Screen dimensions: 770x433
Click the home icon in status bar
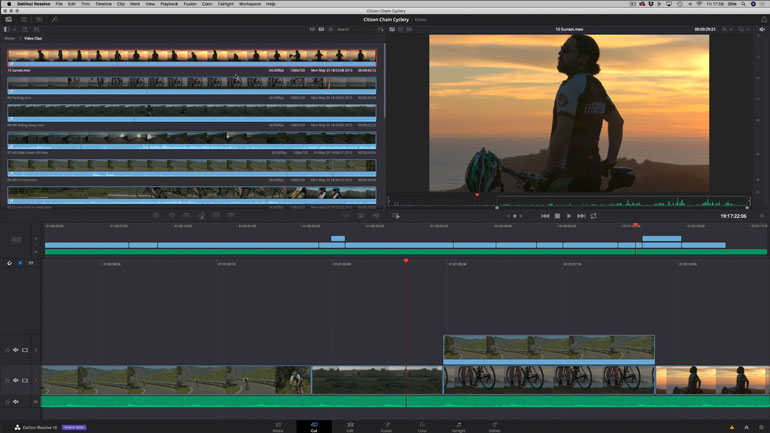746,428
